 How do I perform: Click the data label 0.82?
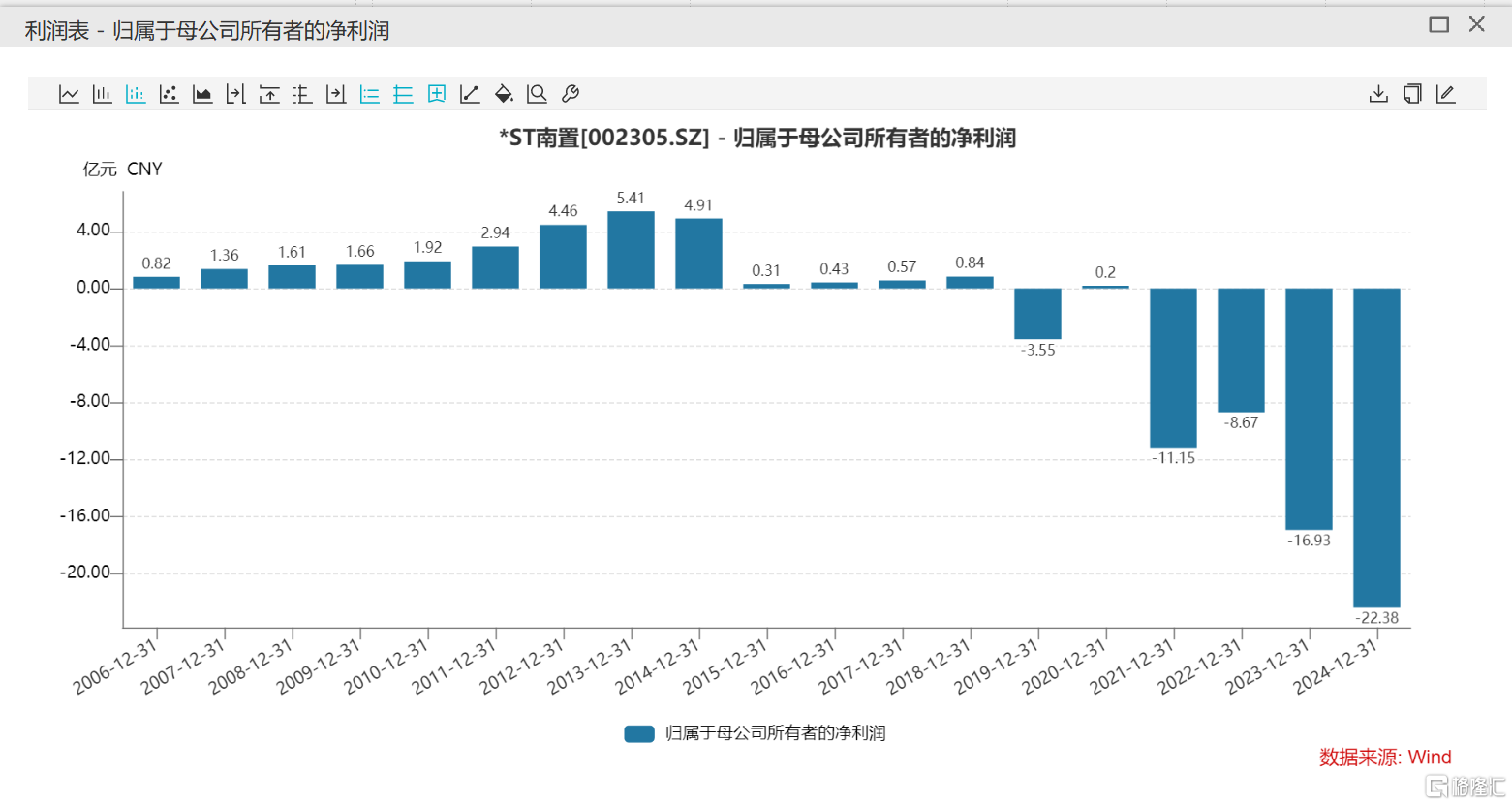pos(156,263)
